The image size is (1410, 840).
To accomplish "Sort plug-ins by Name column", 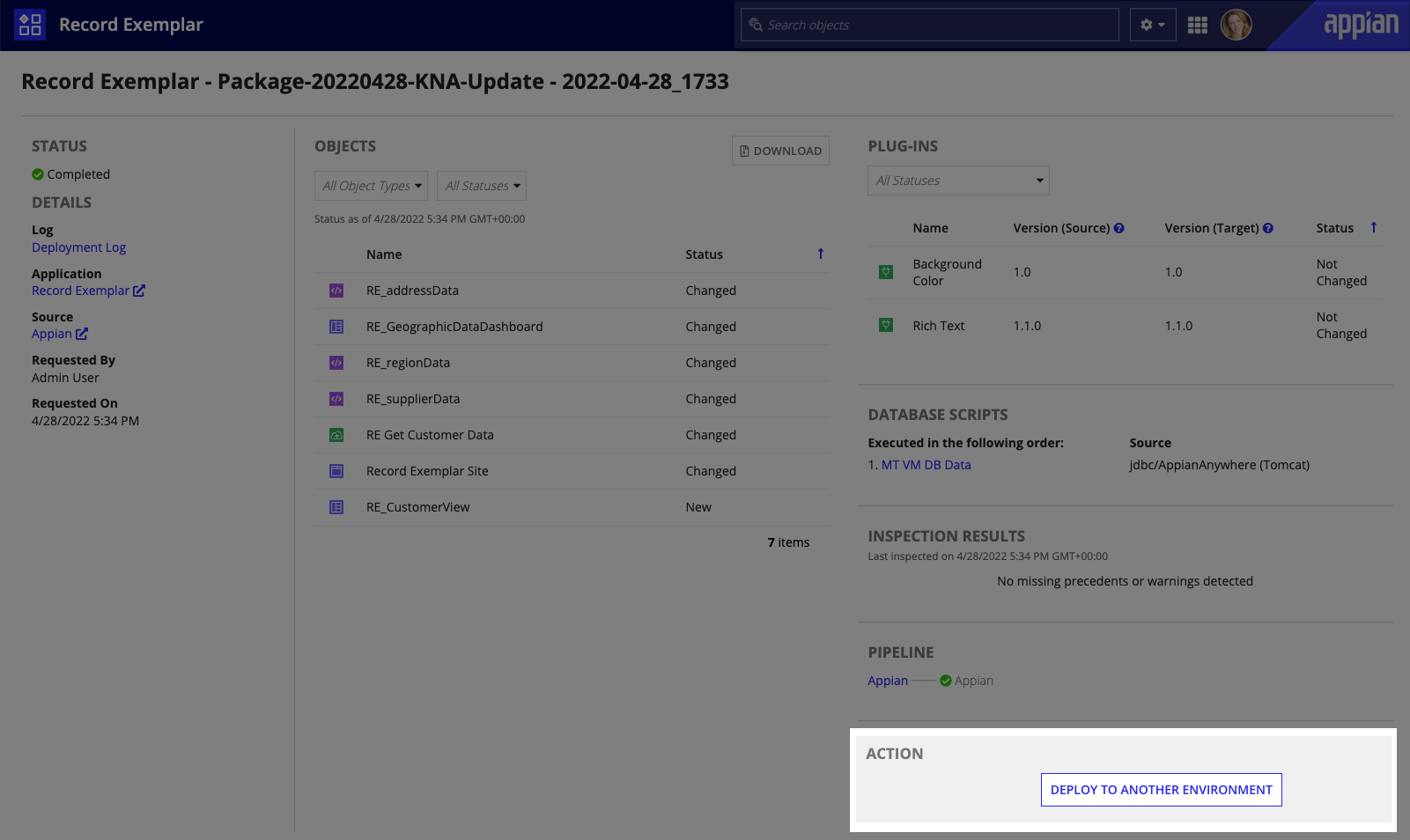I will 931,228.
